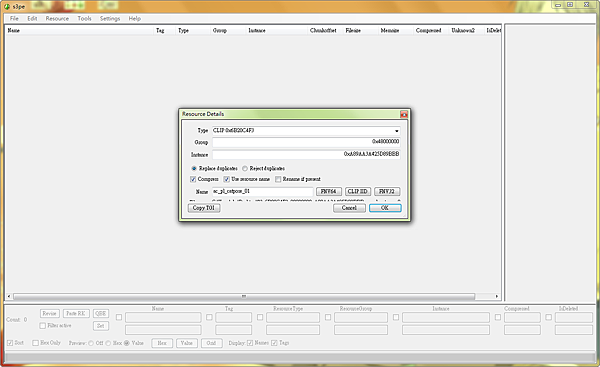Image resolution: width=600 pixels, height=367 pixels.
Task: Click the Set button under QBE
Action: coord(101,326)
